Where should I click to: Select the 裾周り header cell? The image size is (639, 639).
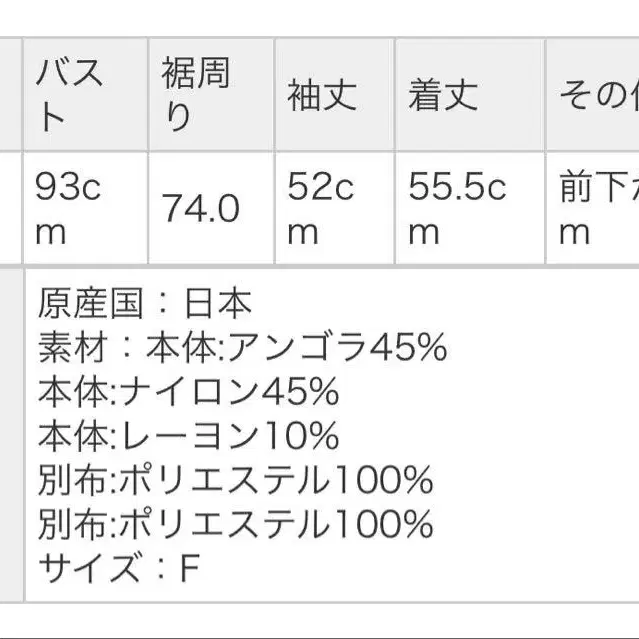209,95
